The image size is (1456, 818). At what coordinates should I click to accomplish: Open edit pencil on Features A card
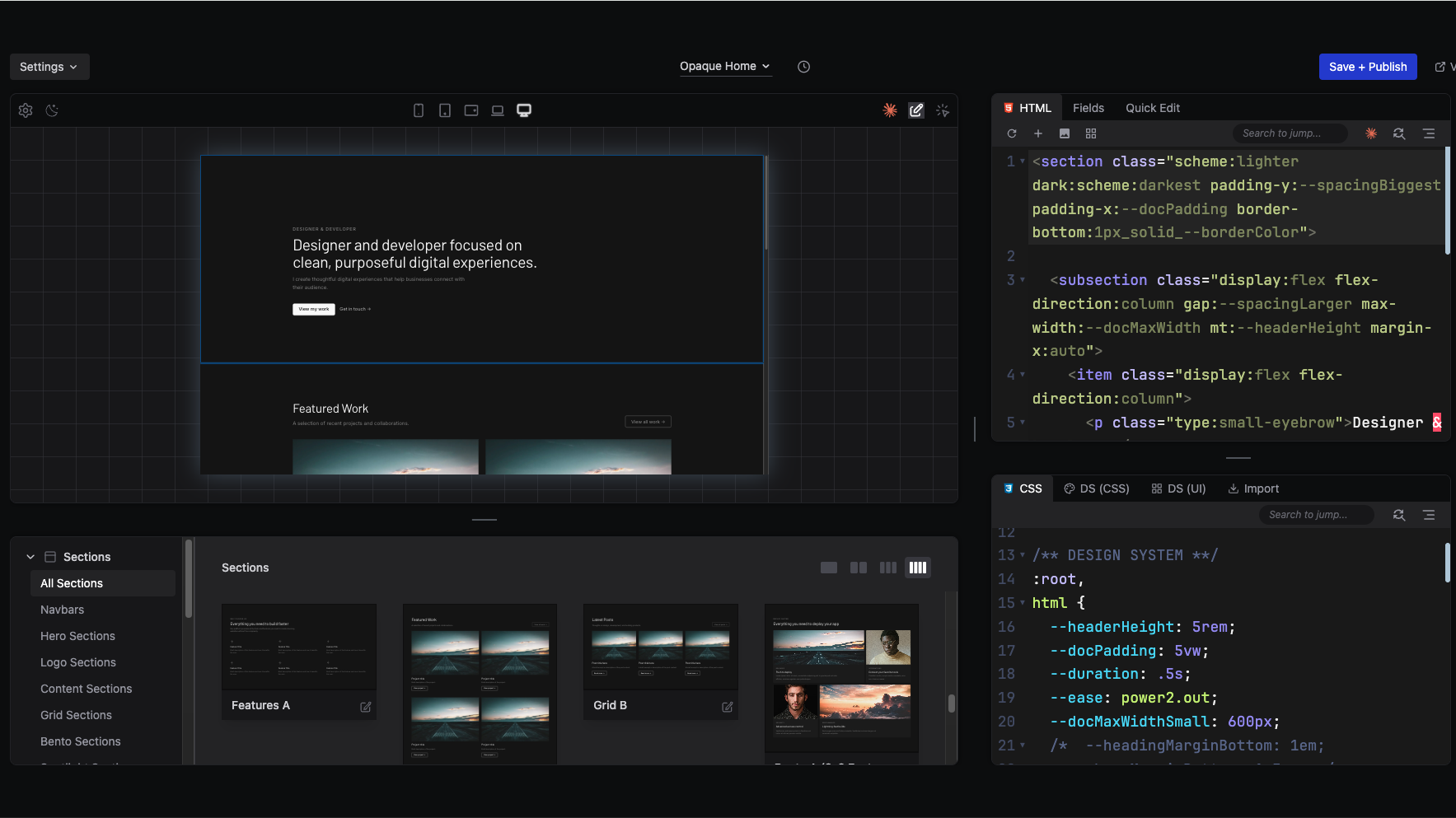[x=366, y=707]
